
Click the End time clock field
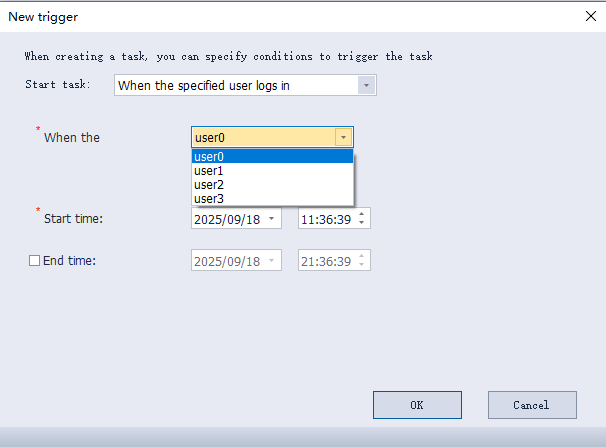[325, 261]
